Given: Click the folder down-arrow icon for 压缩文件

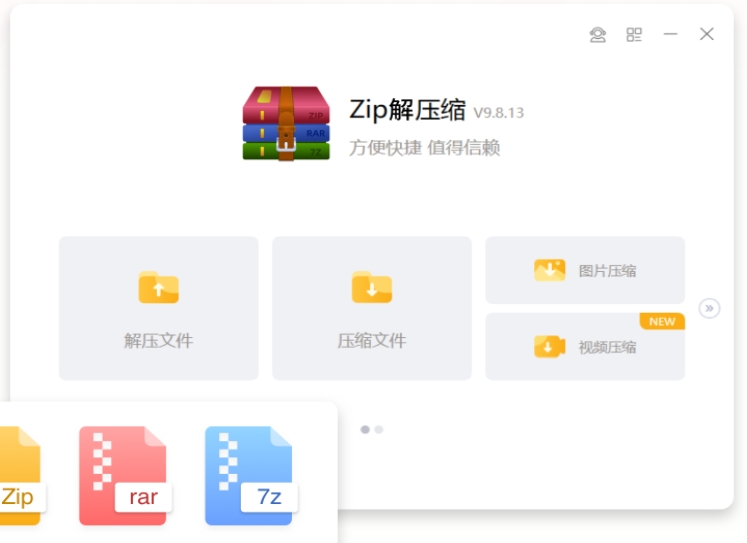Looking at the screenshot, I should 372,287.
